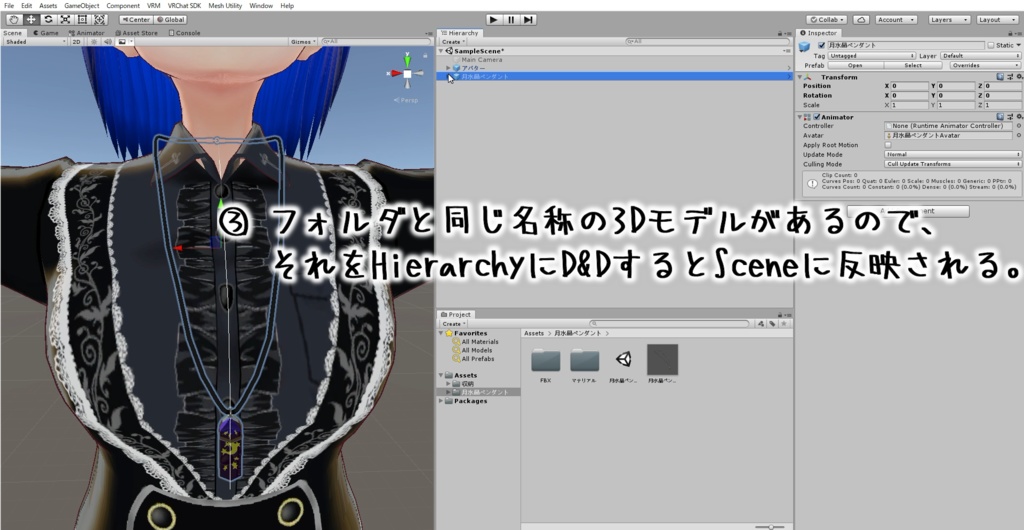Click Search by Type icon in Project
This screenshot has height=530, width=1024.
coord(761,324)
